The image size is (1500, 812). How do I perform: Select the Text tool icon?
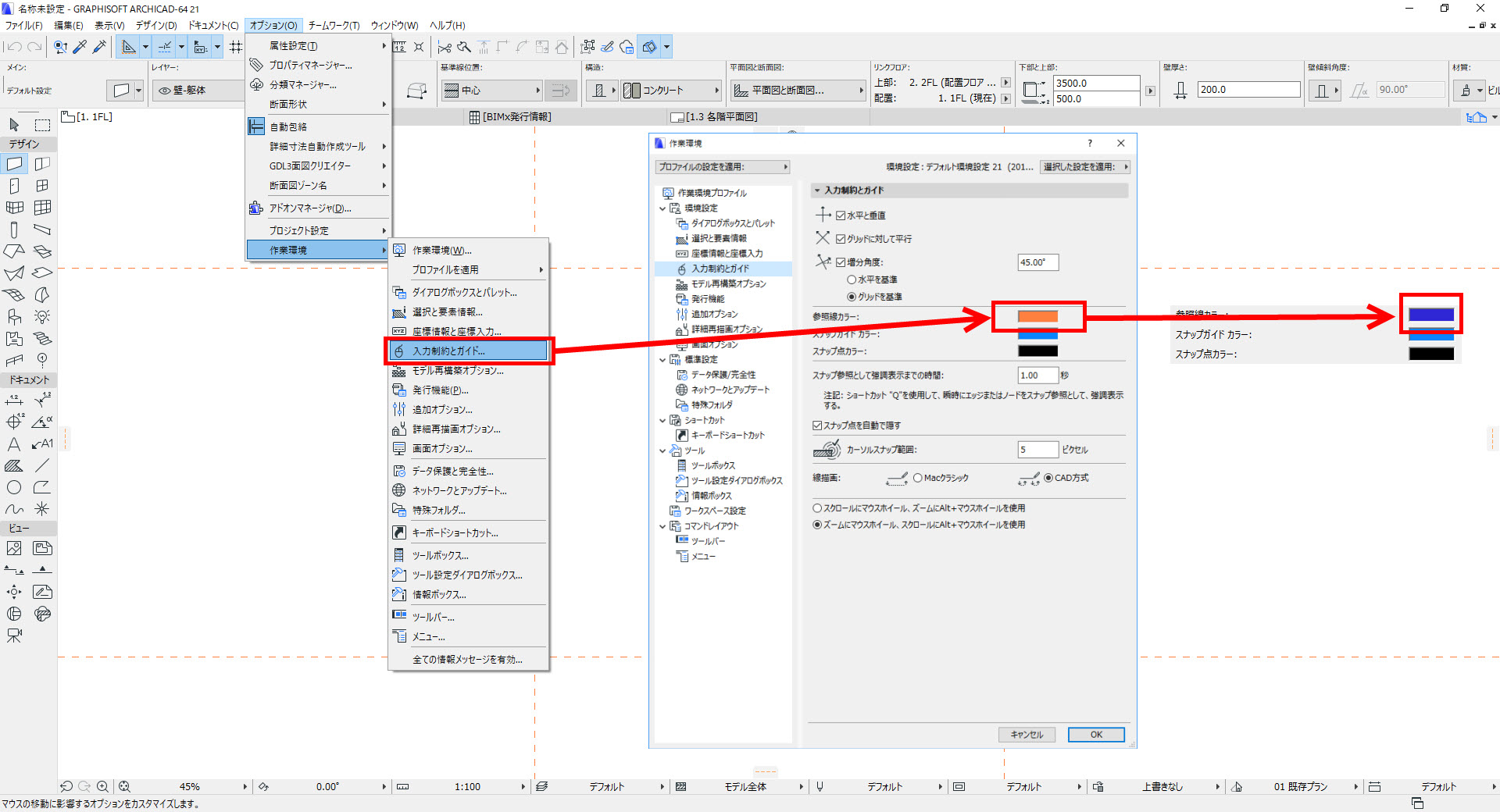point(14,443)
